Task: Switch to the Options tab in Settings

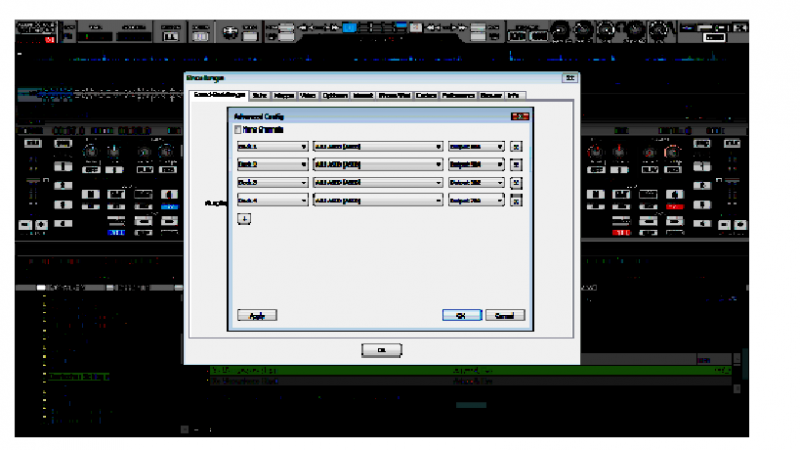Action: pyautogui.click(x=335, y=95)
